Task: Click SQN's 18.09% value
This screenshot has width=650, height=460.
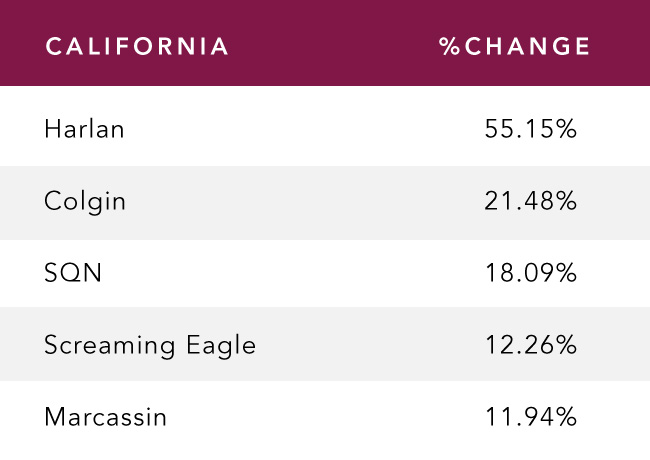Action: [x=531, y=273]
